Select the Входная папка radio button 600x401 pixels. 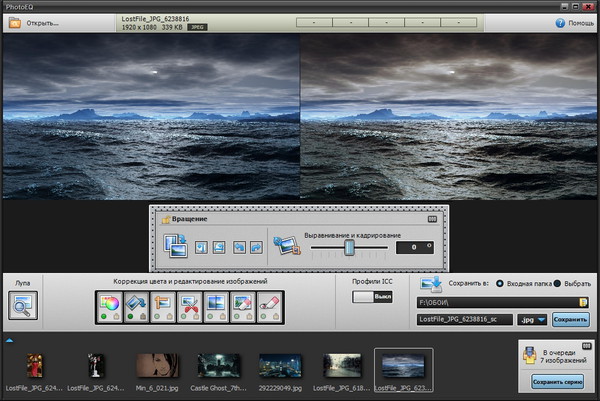coord(500,284)
